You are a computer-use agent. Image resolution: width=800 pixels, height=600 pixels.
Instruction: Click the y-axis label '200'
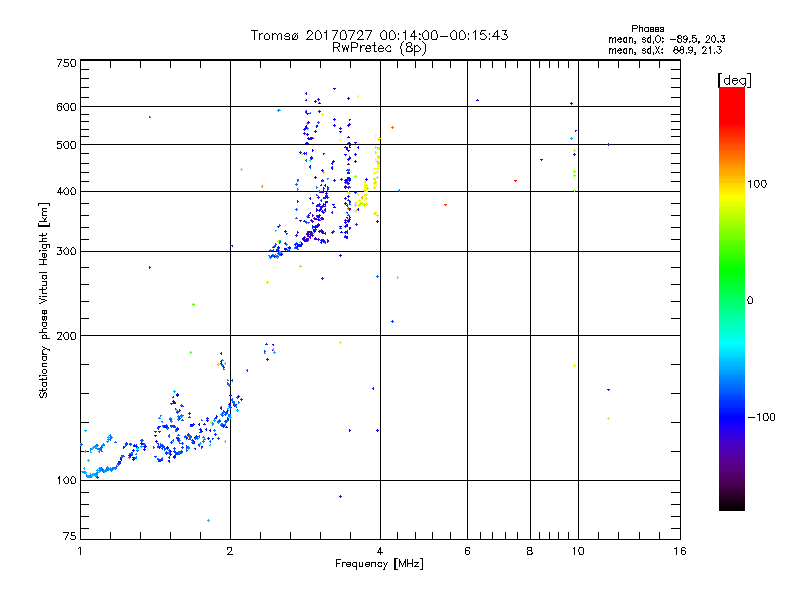(67, 336)
